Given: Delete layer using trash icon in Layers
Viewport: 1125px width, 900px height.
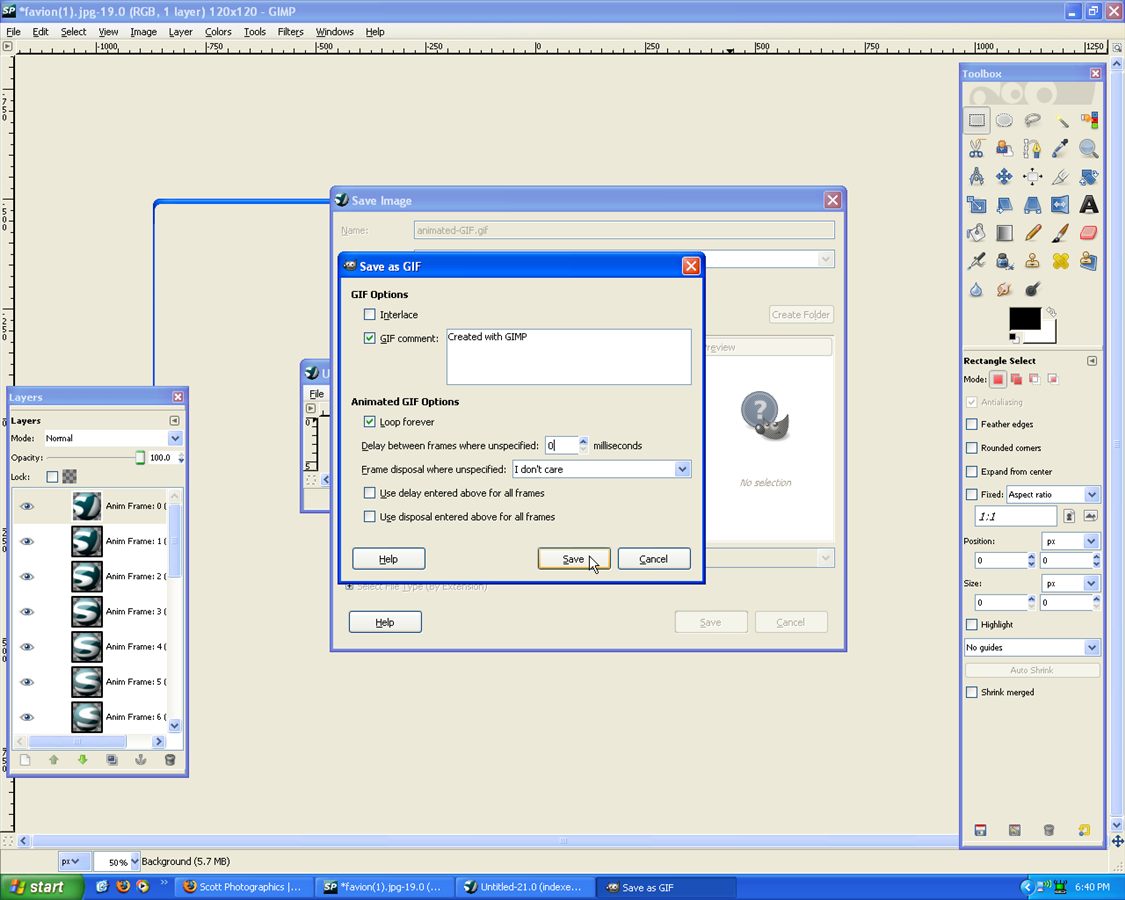Looking at the screenshot, I should [169, 760].
